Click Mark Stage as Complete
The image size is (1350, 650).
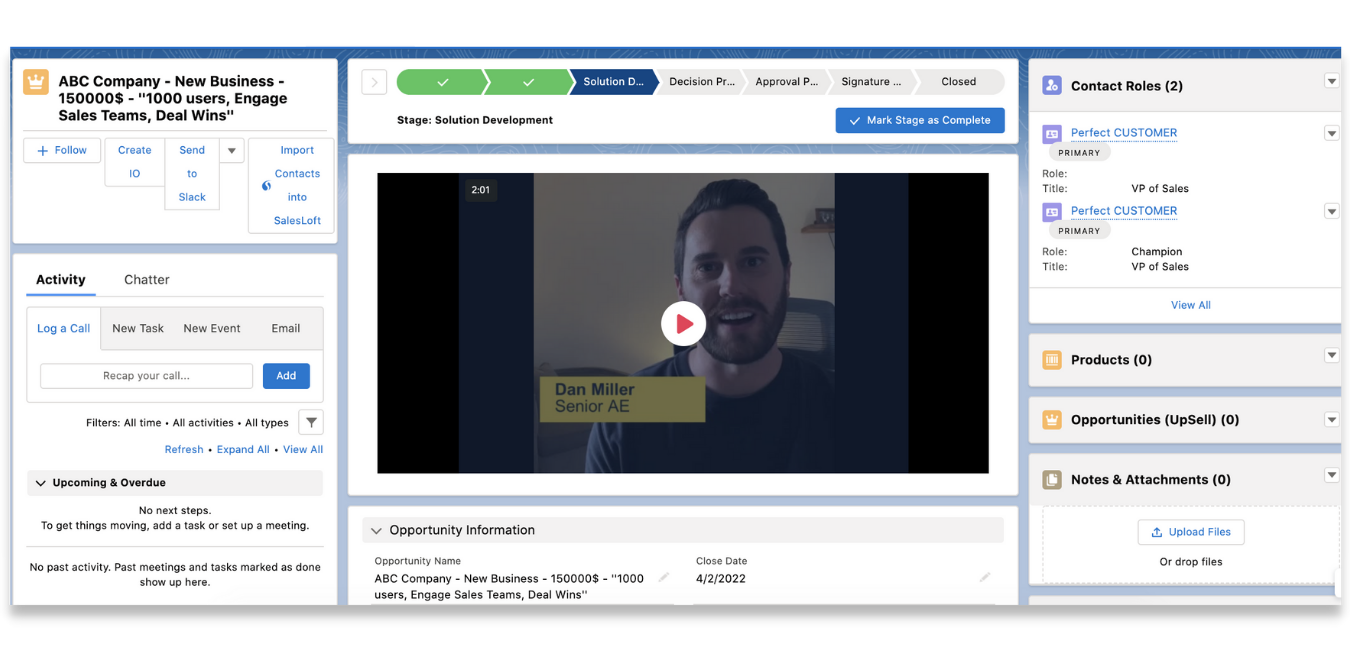click(919, 120)
